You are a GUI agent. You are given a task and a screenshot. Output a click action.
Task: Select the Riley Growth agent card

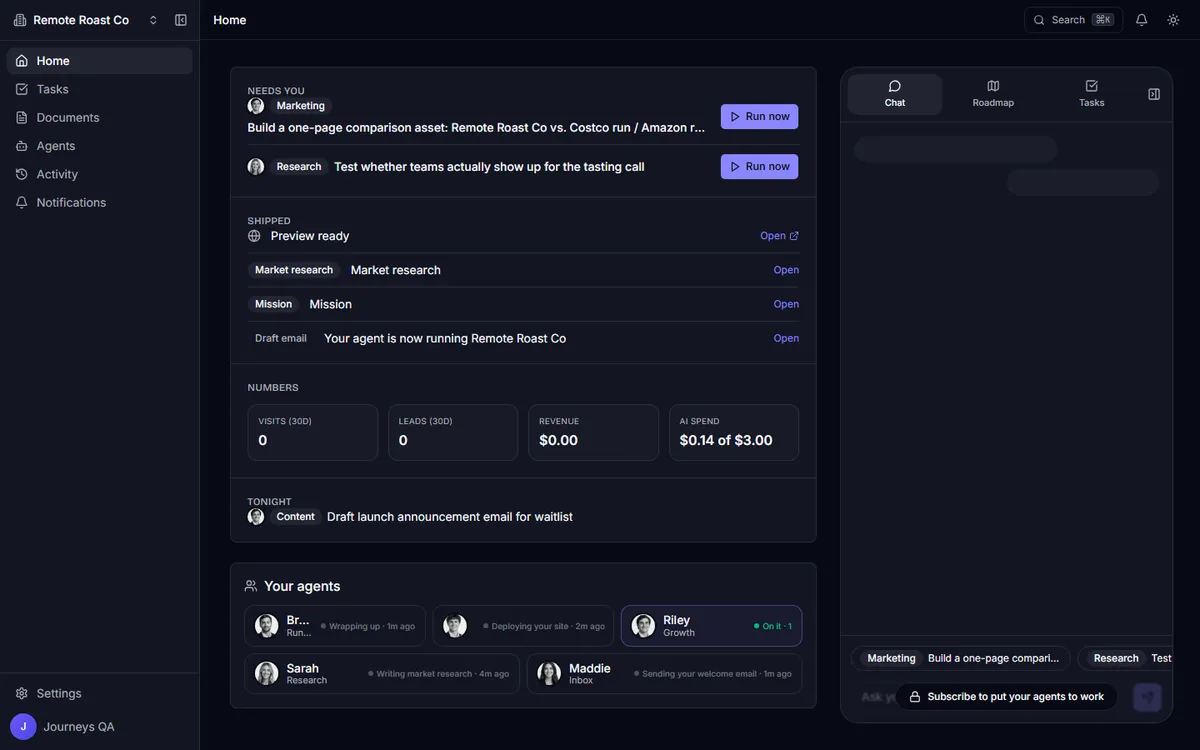pos(711,626)
